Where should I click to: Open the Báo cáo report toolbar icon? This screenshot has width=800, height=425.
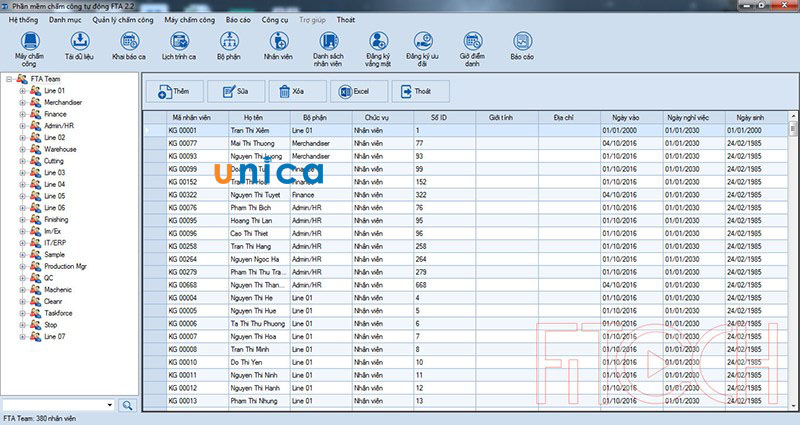(522, 41)
